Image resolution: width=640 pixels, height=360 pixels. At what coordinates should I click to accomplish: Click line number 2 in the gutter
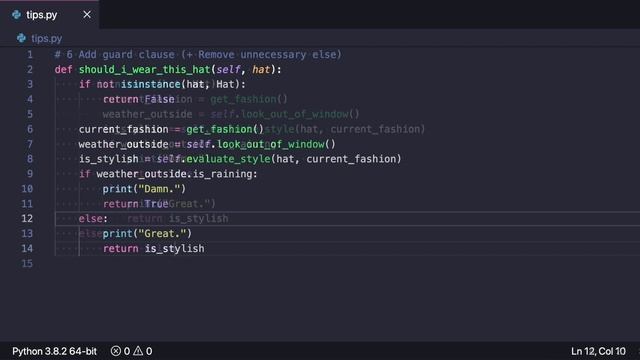30,69
